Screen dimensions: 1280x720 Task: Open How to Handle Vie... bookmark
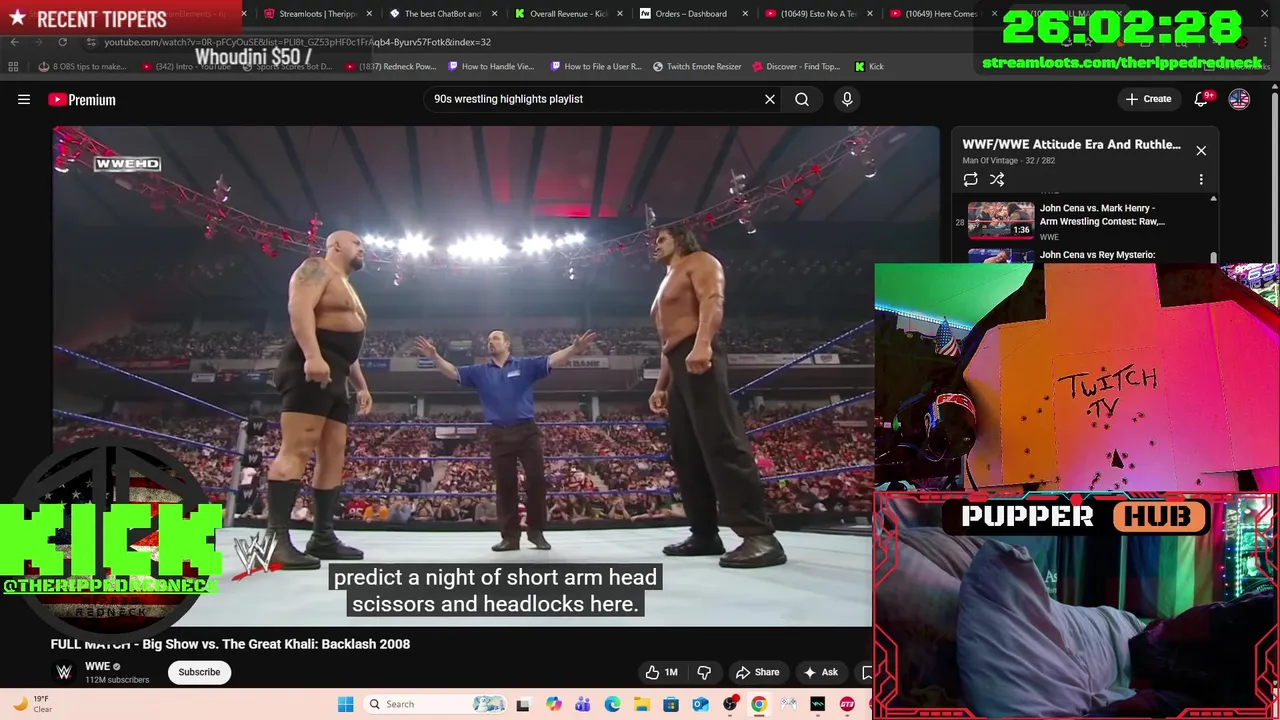point(491,67)
